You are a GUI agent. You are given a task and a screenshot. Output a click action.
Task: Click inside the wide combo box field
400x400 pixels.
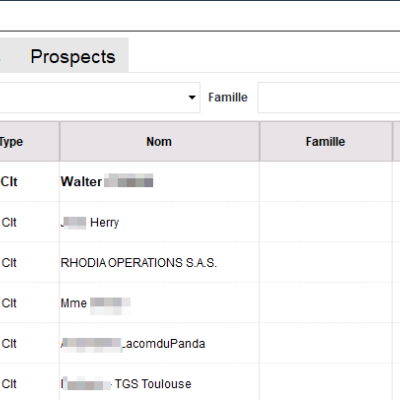click(100, 97)
